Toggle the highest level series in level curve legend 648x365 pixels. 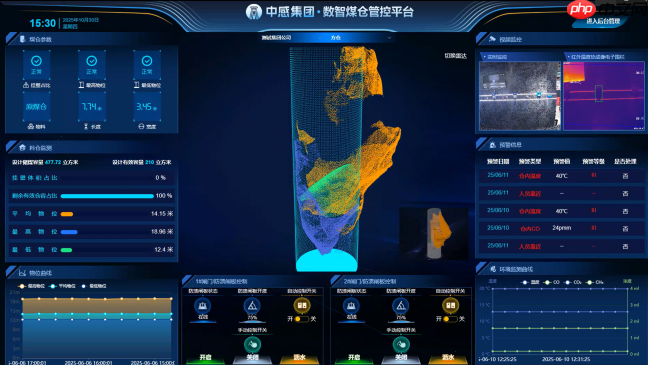(x=32, y=286)
